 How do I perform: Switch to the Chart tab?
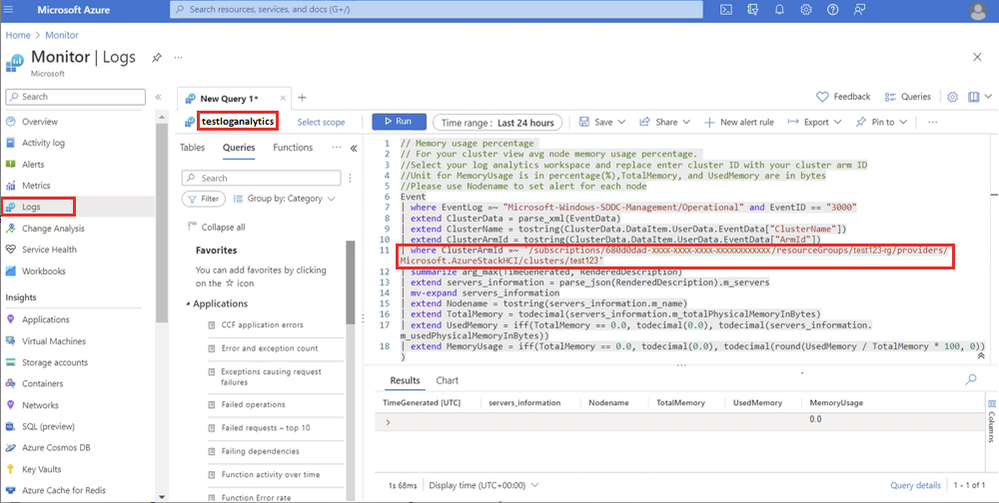[447, 380]
